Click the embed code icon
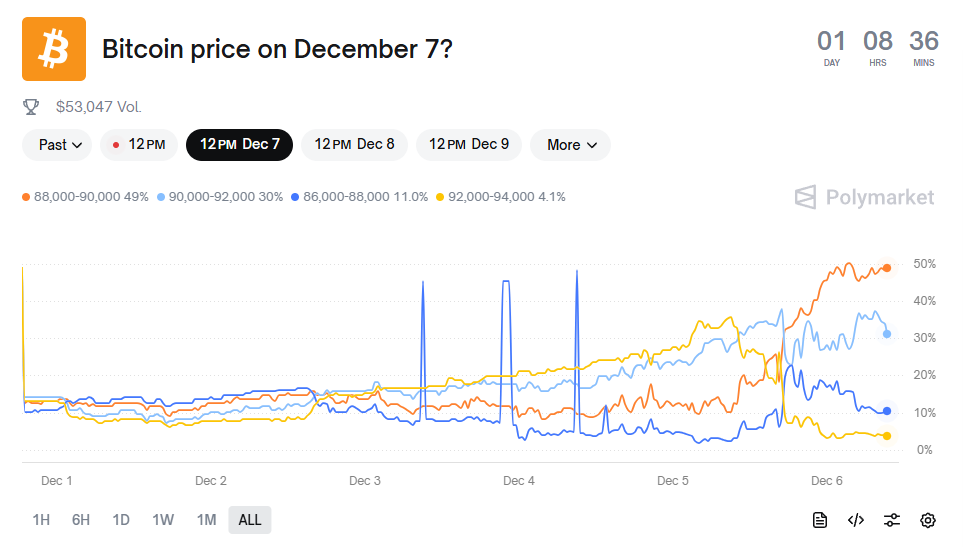963x547 pixels. (x=855, y=520)
